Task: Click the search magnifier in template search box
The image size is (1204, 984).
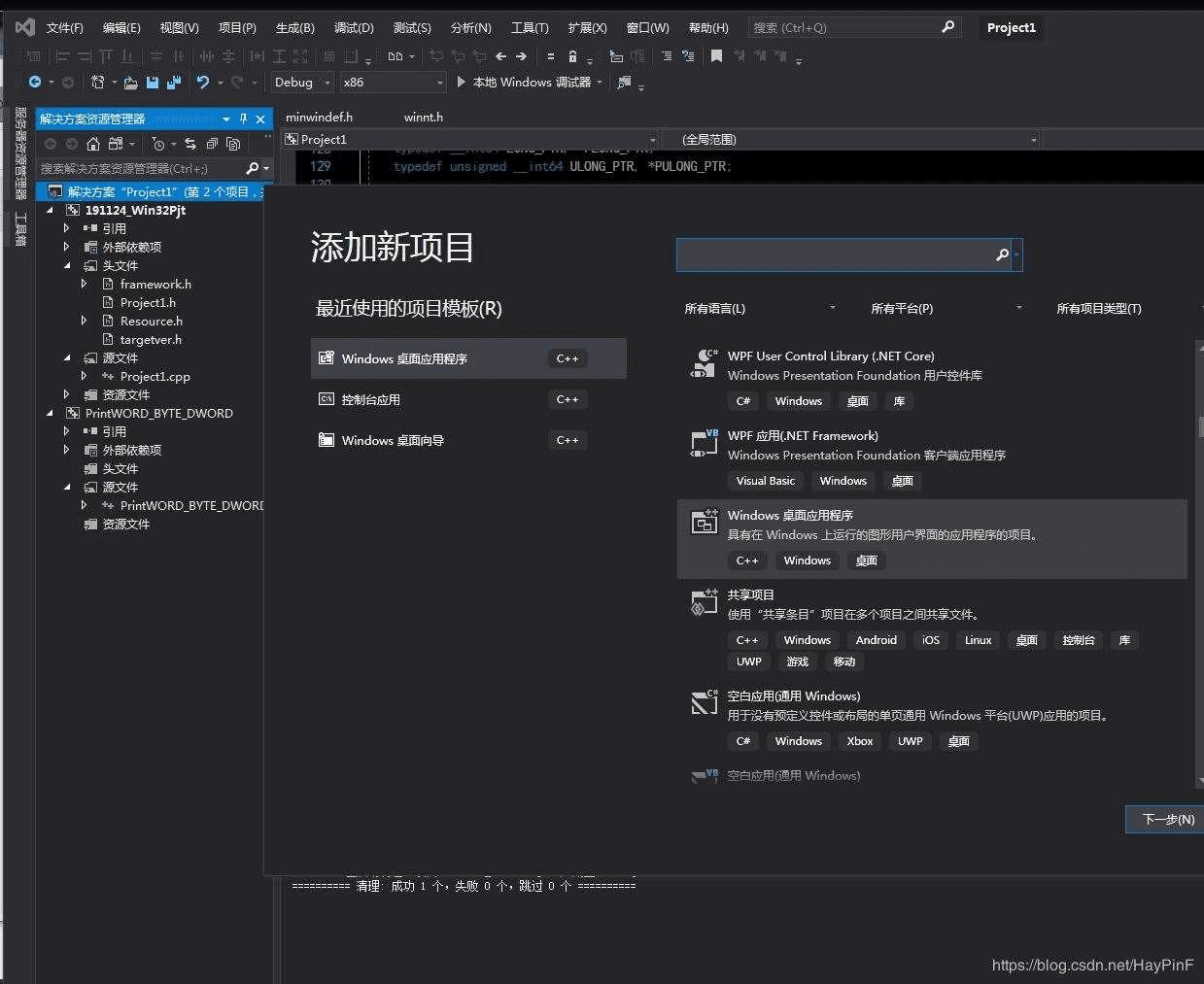Action: pyautogui.click(x=1002, y=254)
